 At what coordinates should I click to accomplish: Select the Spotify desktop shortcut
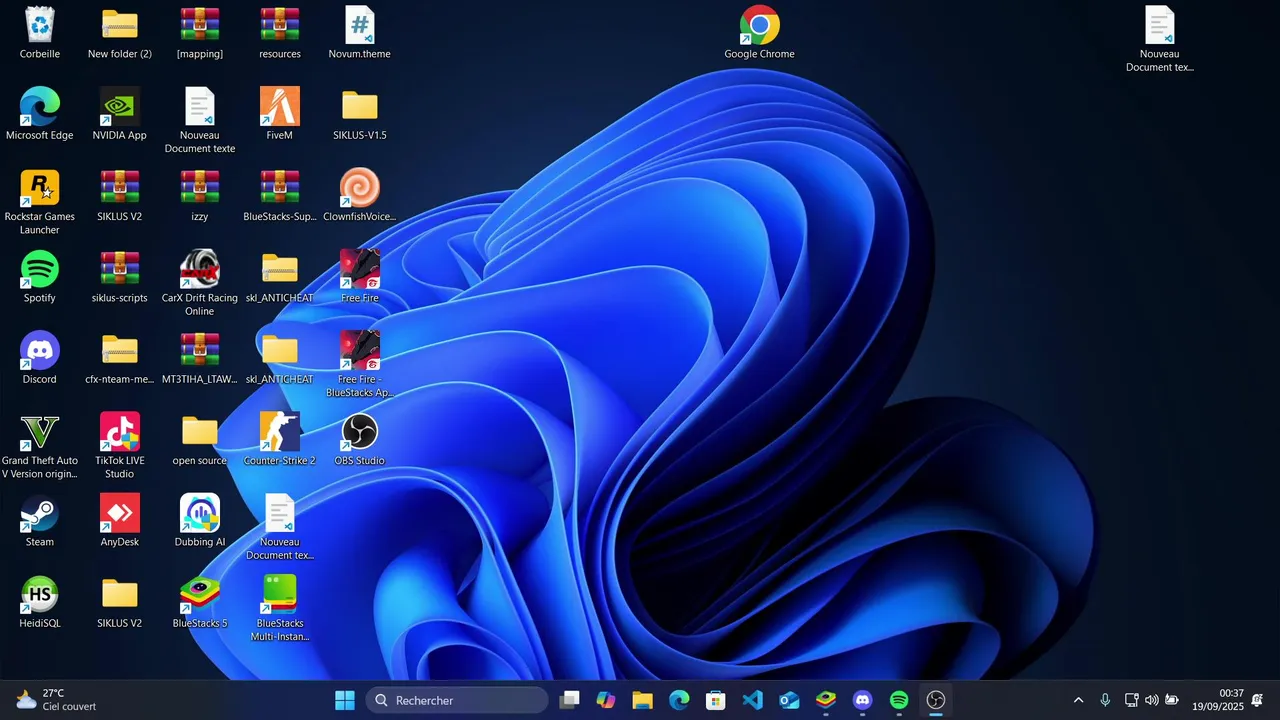[x=40, y=269]
